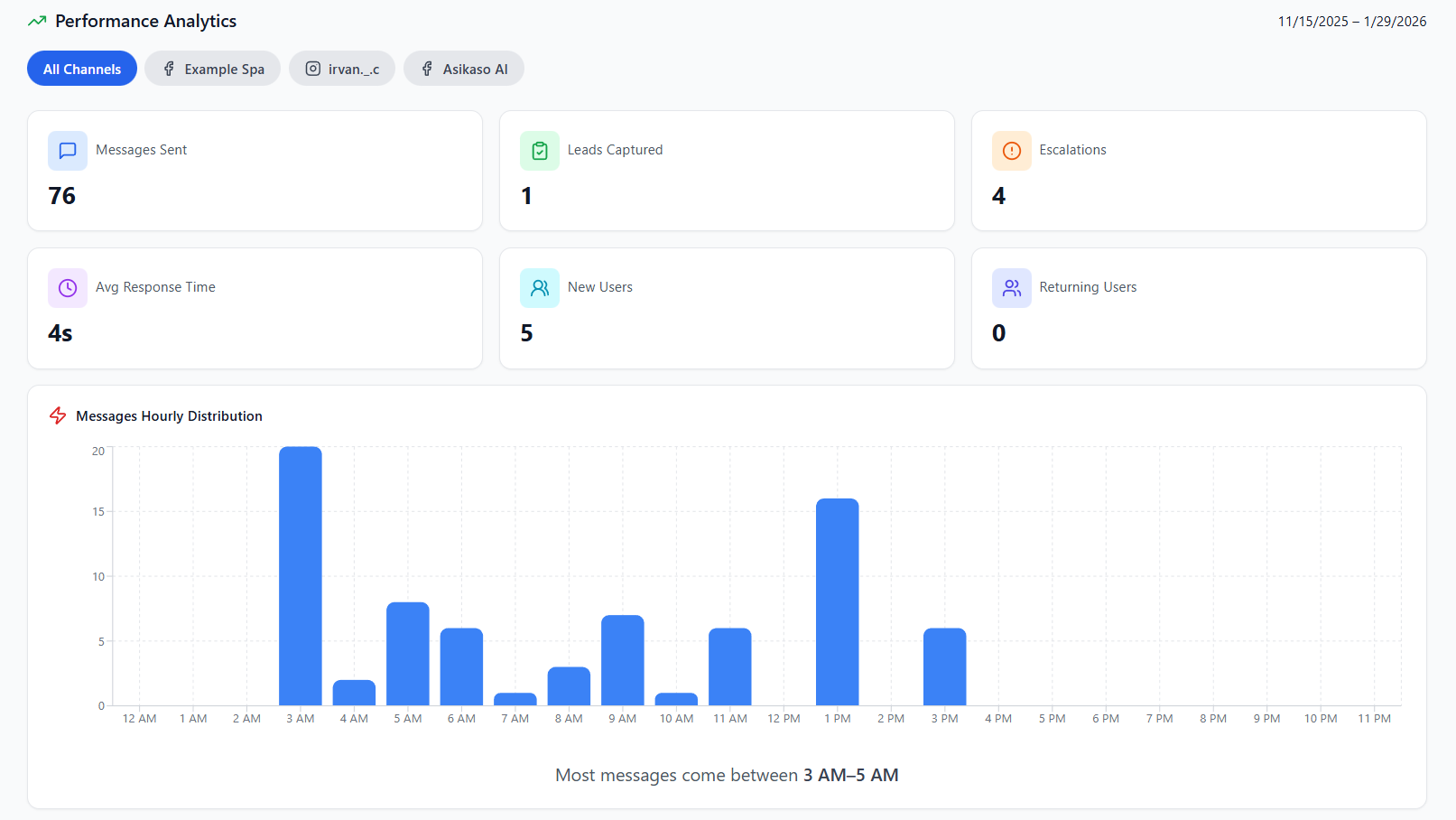This screenshot has width=1456, height=820.
Task: Click the 6 AM bar in the chart
Action: 461,666
